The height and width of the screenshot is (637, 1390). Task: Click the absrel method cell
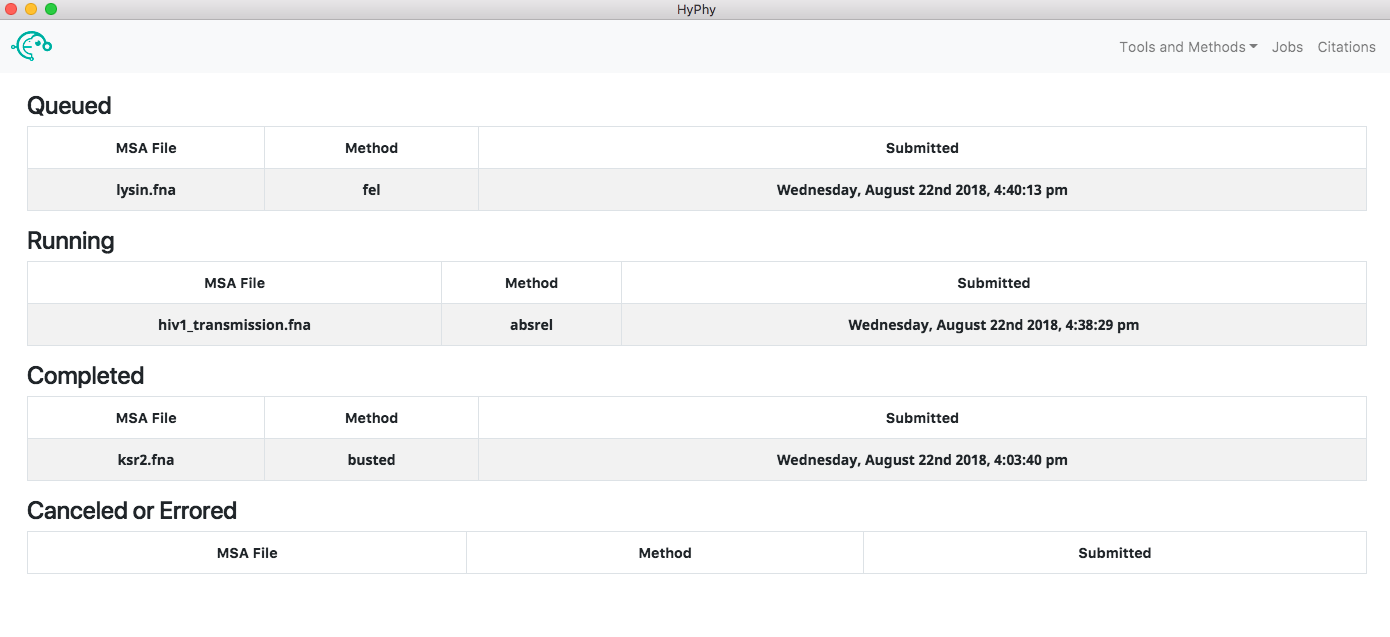(531, 325)
